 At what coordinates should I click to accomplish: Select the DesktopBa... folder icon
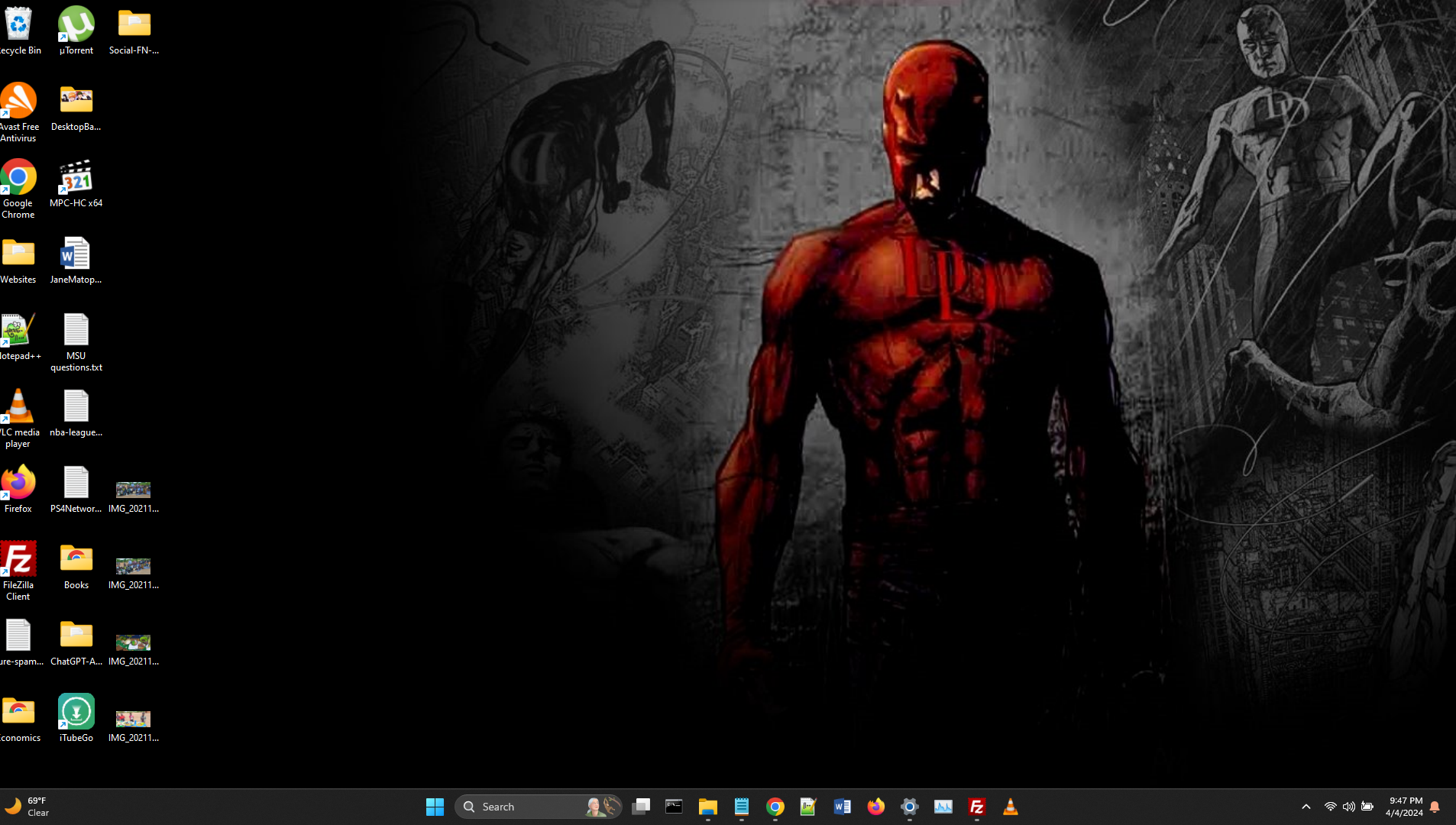(76, 107)
